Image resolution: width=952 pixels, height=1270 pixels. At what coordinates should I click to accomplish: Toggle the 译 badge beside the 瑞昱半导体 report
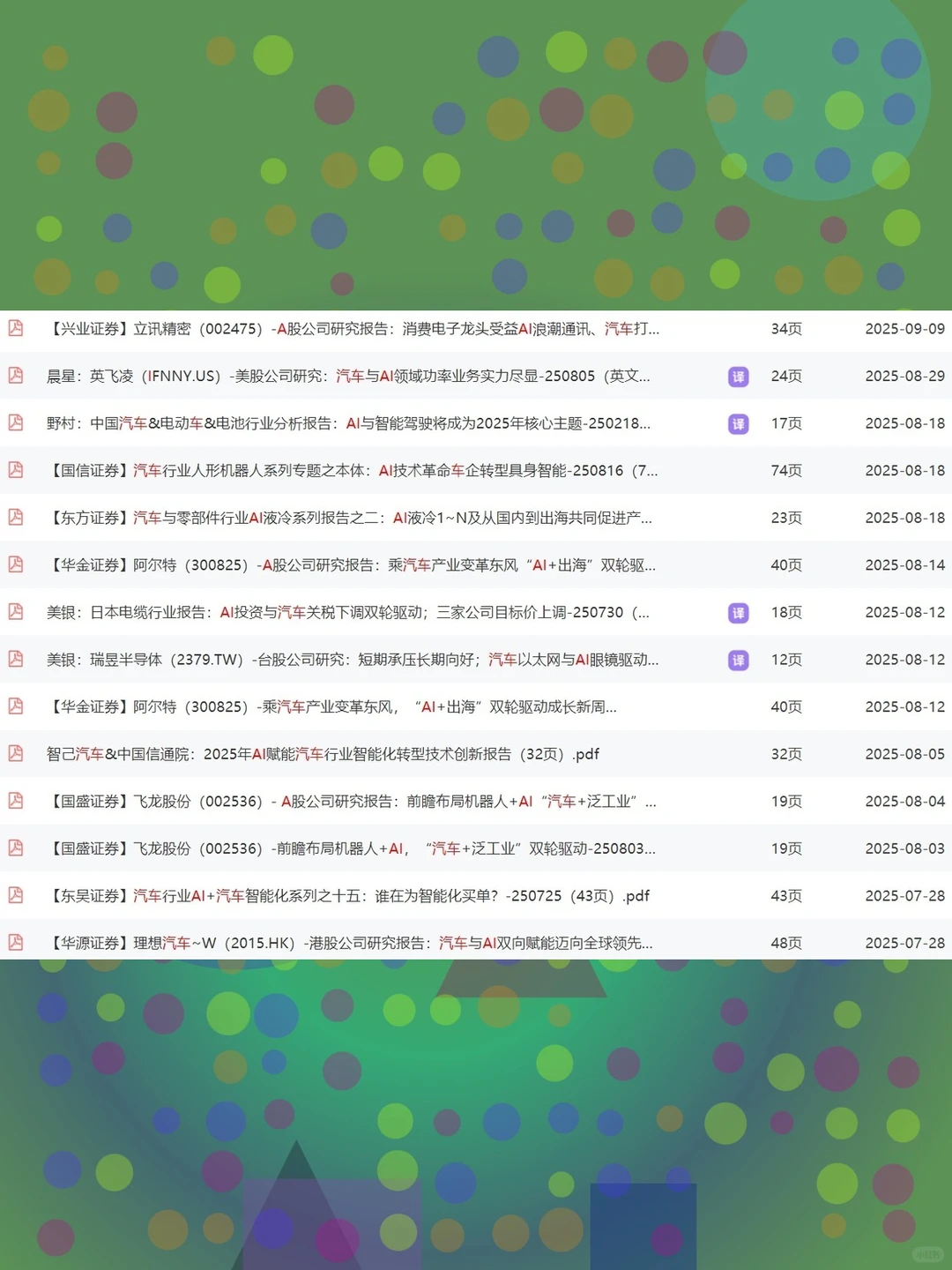pyautogui.click(x=739, y=660)
